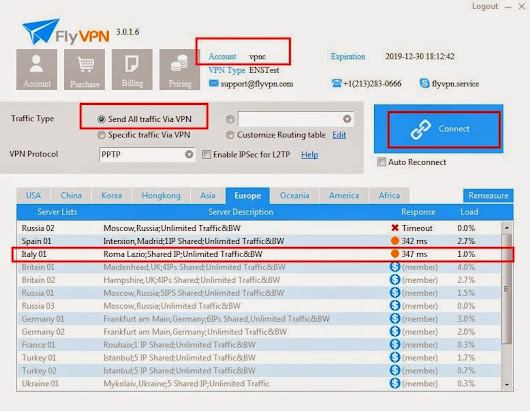Image resolution: width=530 pixels, height=411 pixels.
Task: Click the member dollar icon for Britain 02
Action: point(395,280)
